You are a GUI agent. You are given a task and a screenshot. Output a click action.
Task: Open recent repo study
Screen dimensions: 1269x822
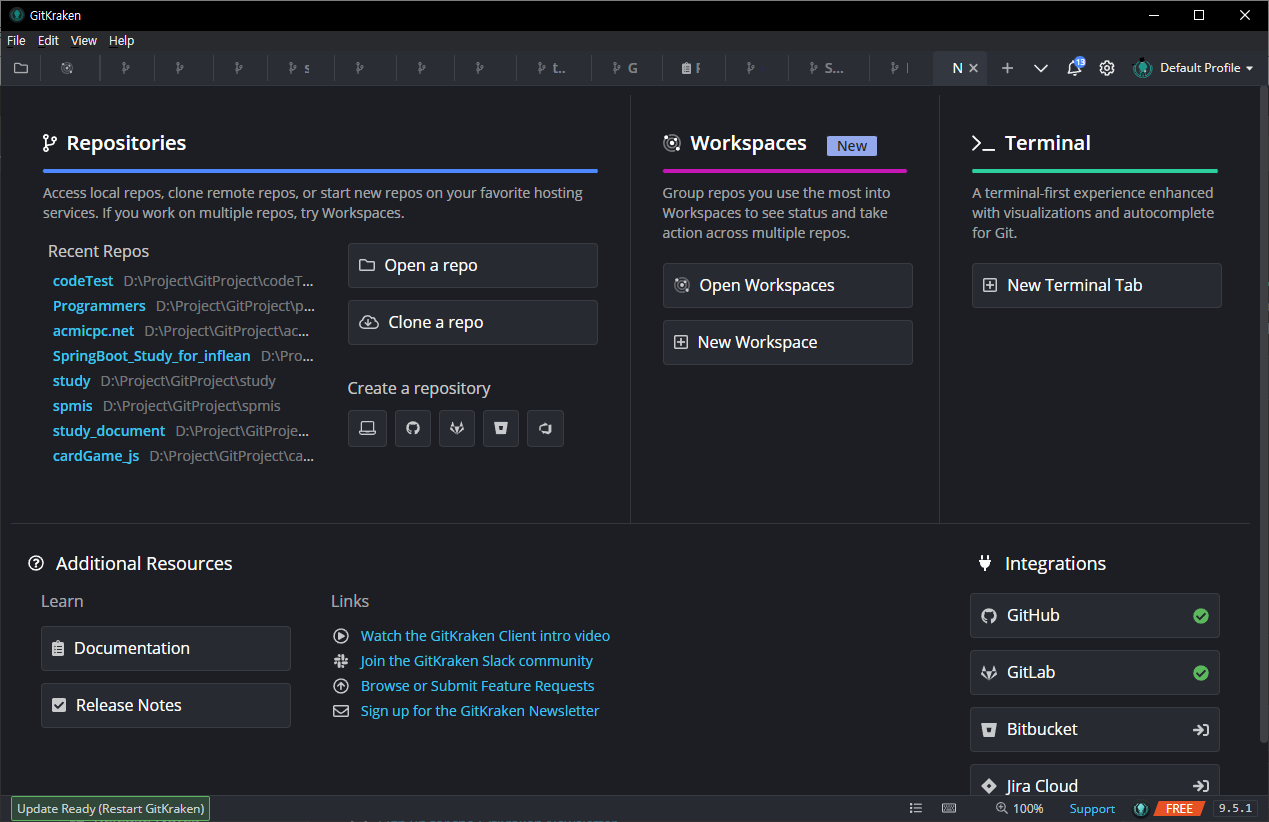pyautogui.click(x=71, y=381)
